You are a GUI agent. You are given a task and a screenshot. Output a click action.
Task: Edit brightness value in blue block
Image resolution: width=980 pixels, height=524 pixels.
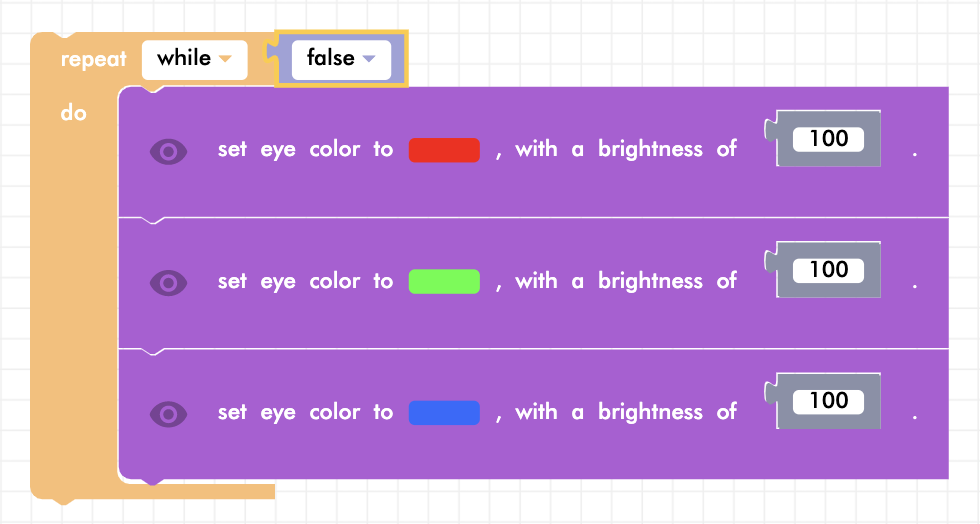click(x=828, y=401)
